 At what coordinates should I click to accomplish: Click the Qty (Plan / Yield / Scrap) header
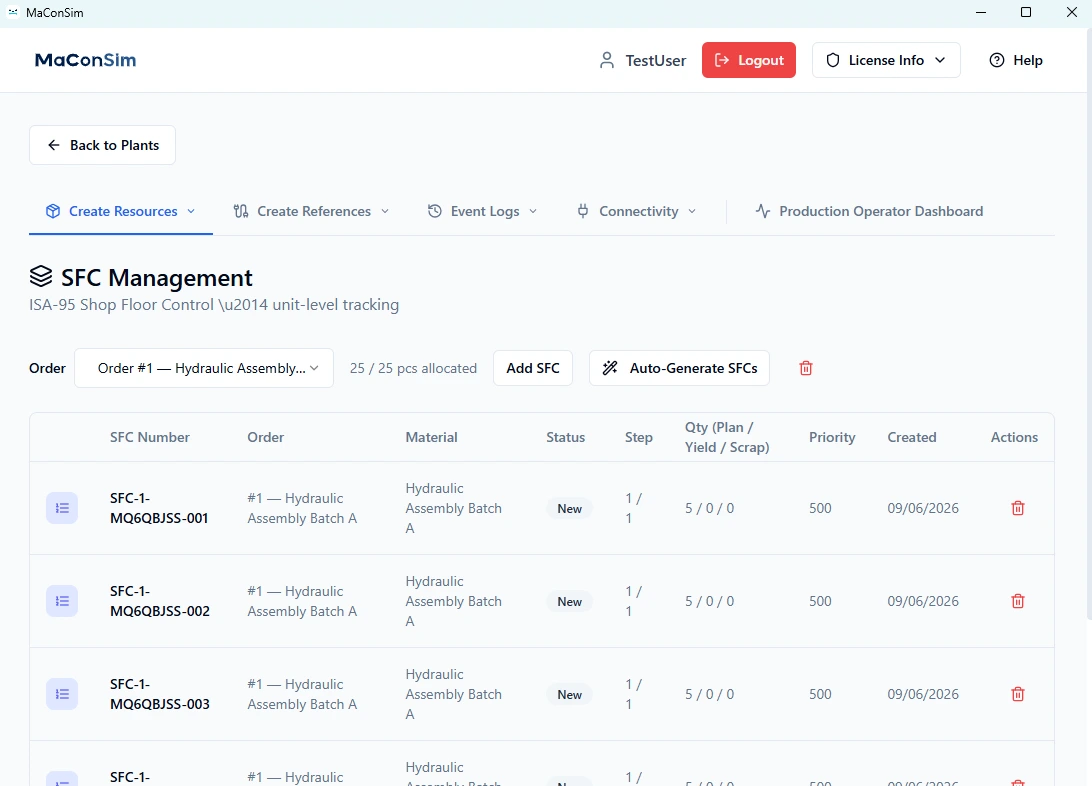(x=727, y=437)
